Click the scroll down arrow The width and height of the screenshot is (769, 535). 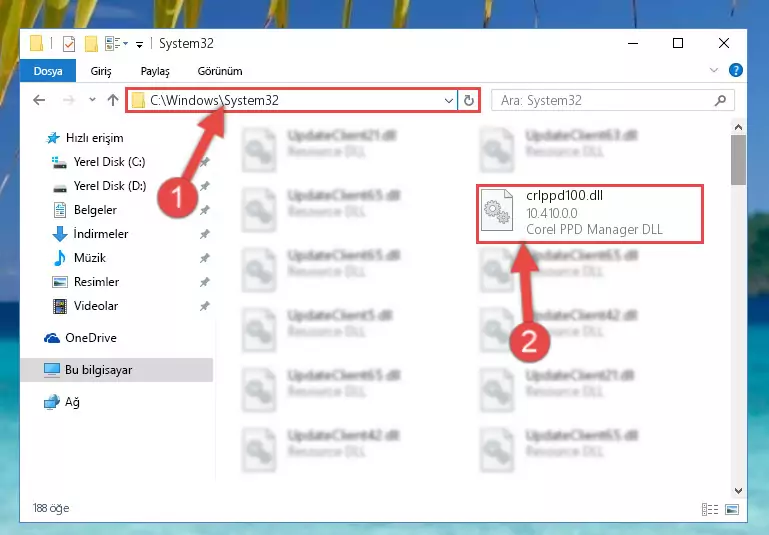click(738, 490)
